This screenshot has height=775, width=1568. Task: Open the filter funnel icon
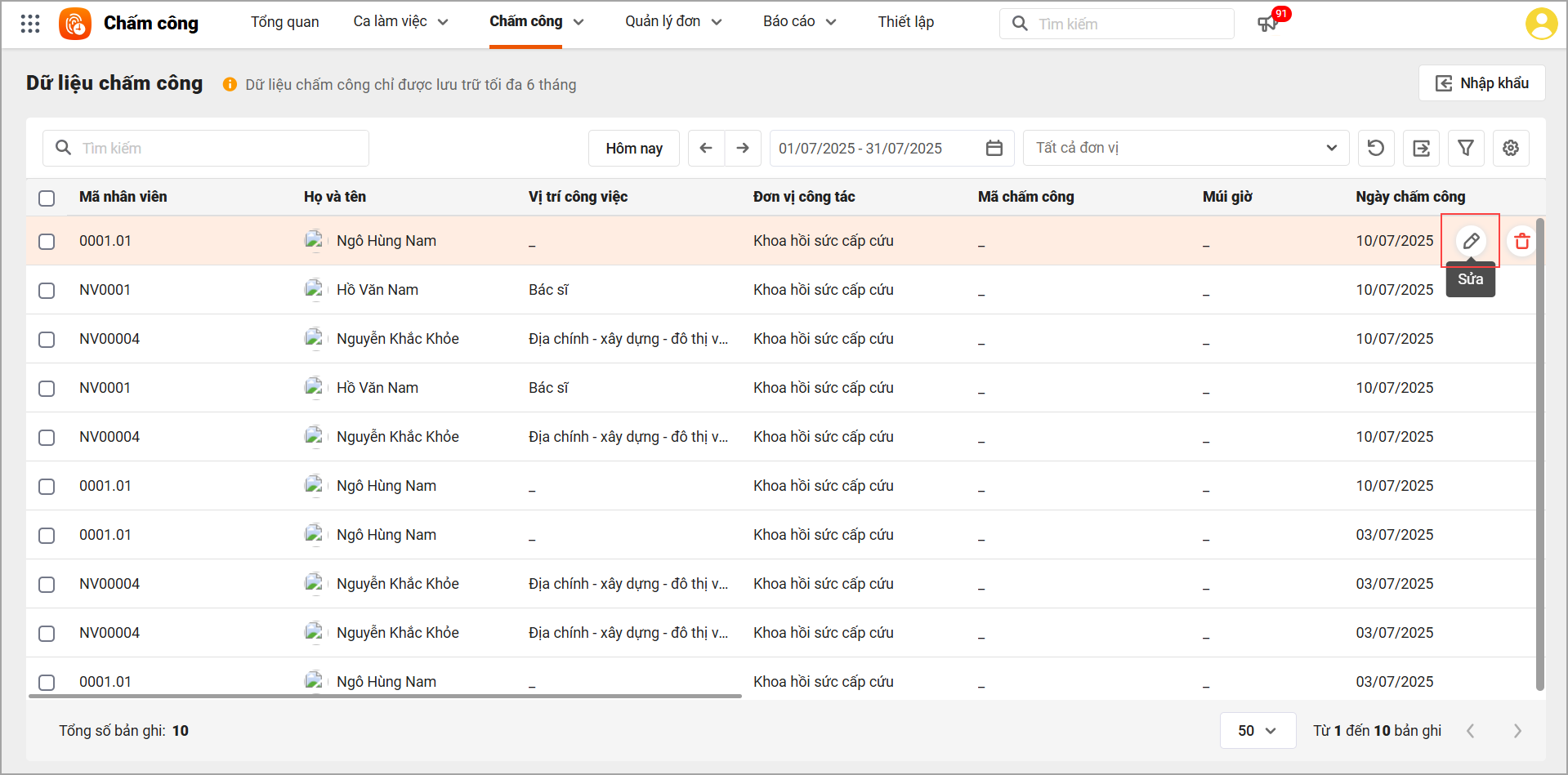[x=1466, y=148]
